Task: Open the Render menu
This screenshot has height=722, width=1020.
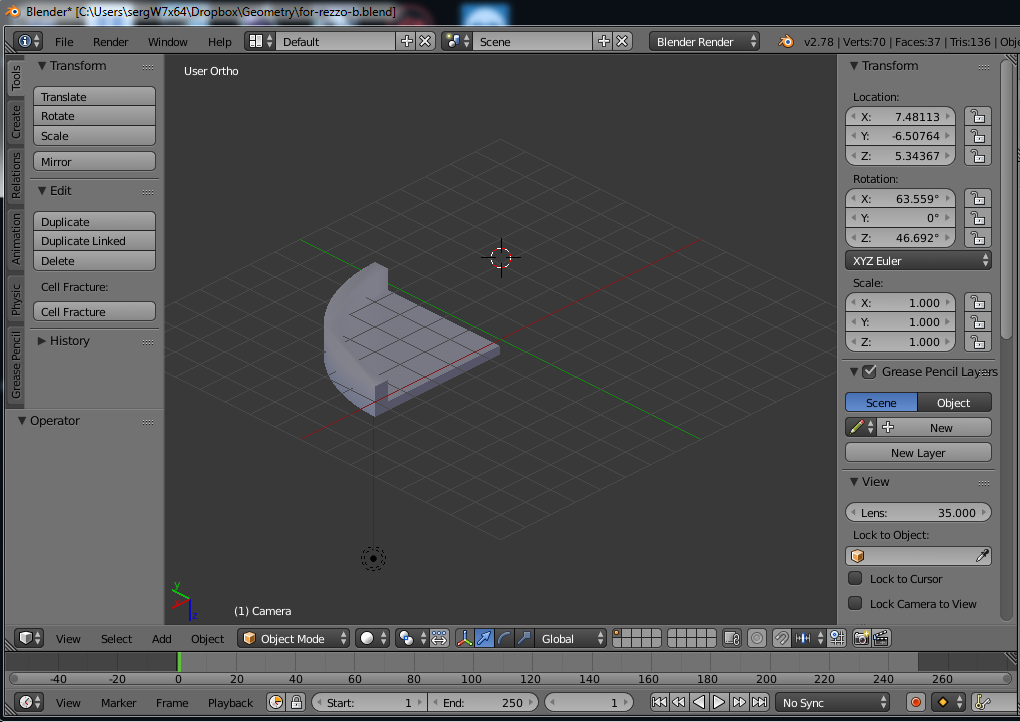Action: pos(110,41)
